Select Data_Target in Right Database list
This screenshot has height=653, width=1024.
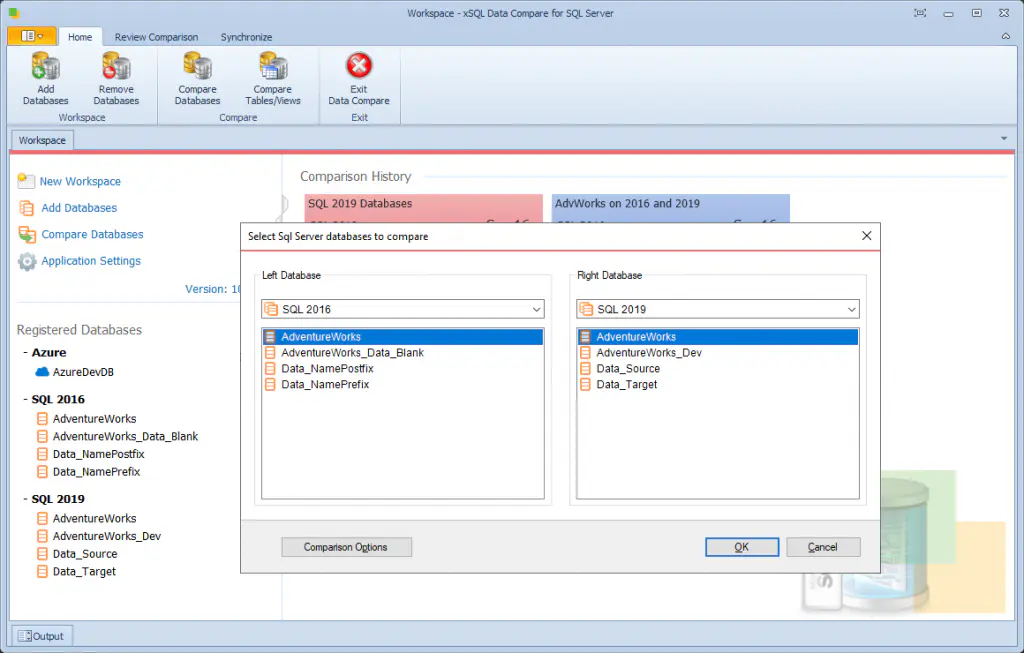pos(718,385)
